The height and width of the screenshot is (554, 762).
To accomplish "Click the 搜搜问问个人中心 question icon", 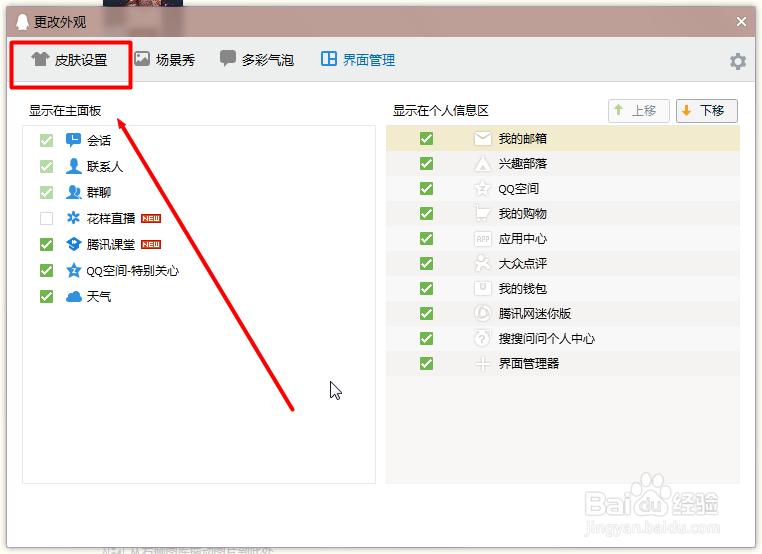I will coord(483,339).
